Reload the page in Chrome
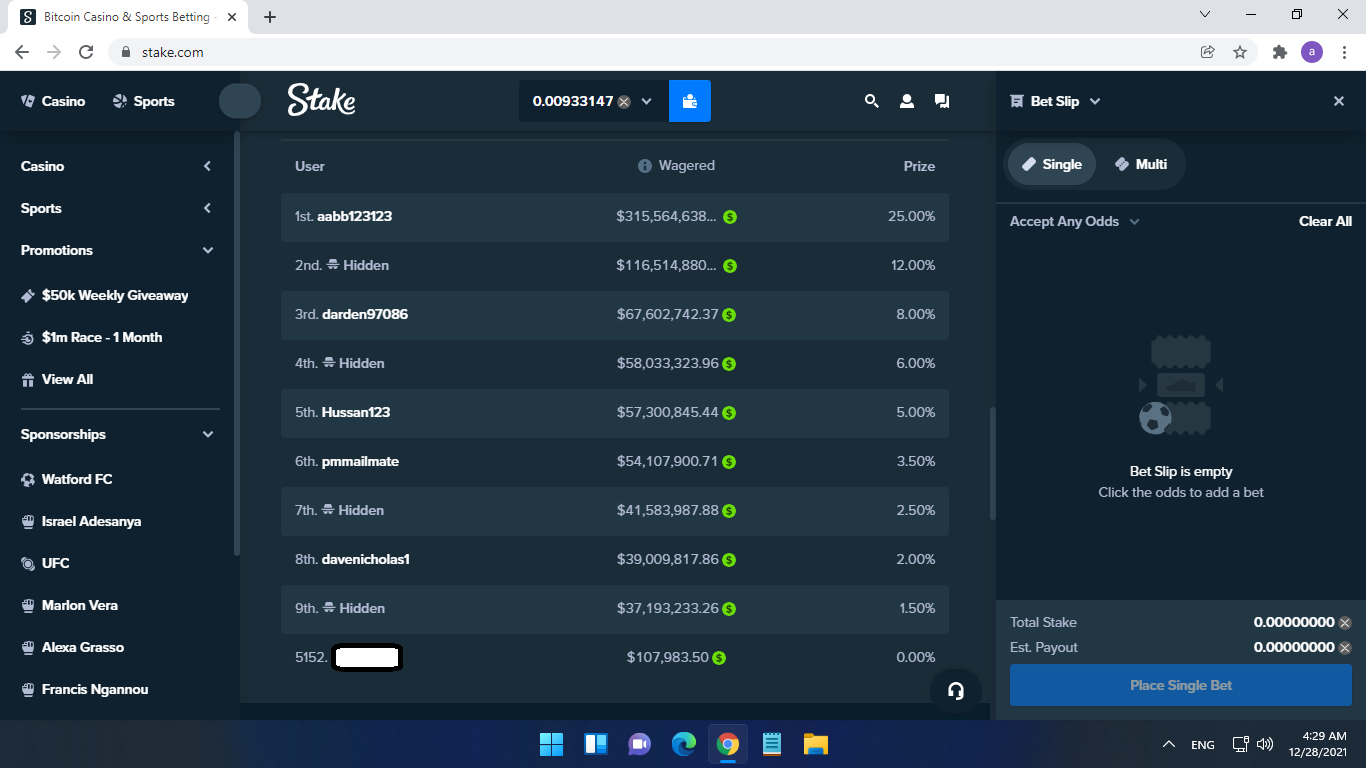This screenshot has width=1366, height=768. pos(86,52)
